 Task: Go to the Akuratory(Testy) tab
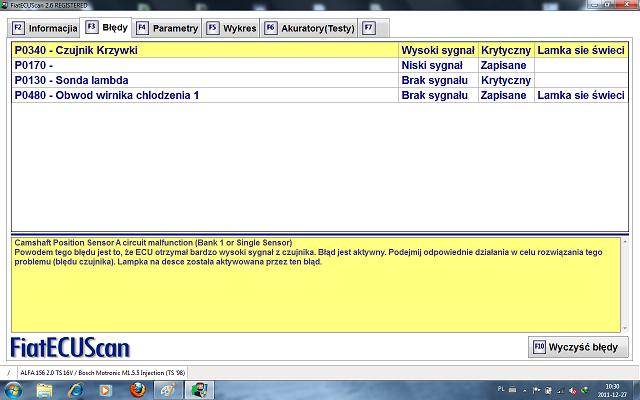[309, 28]
